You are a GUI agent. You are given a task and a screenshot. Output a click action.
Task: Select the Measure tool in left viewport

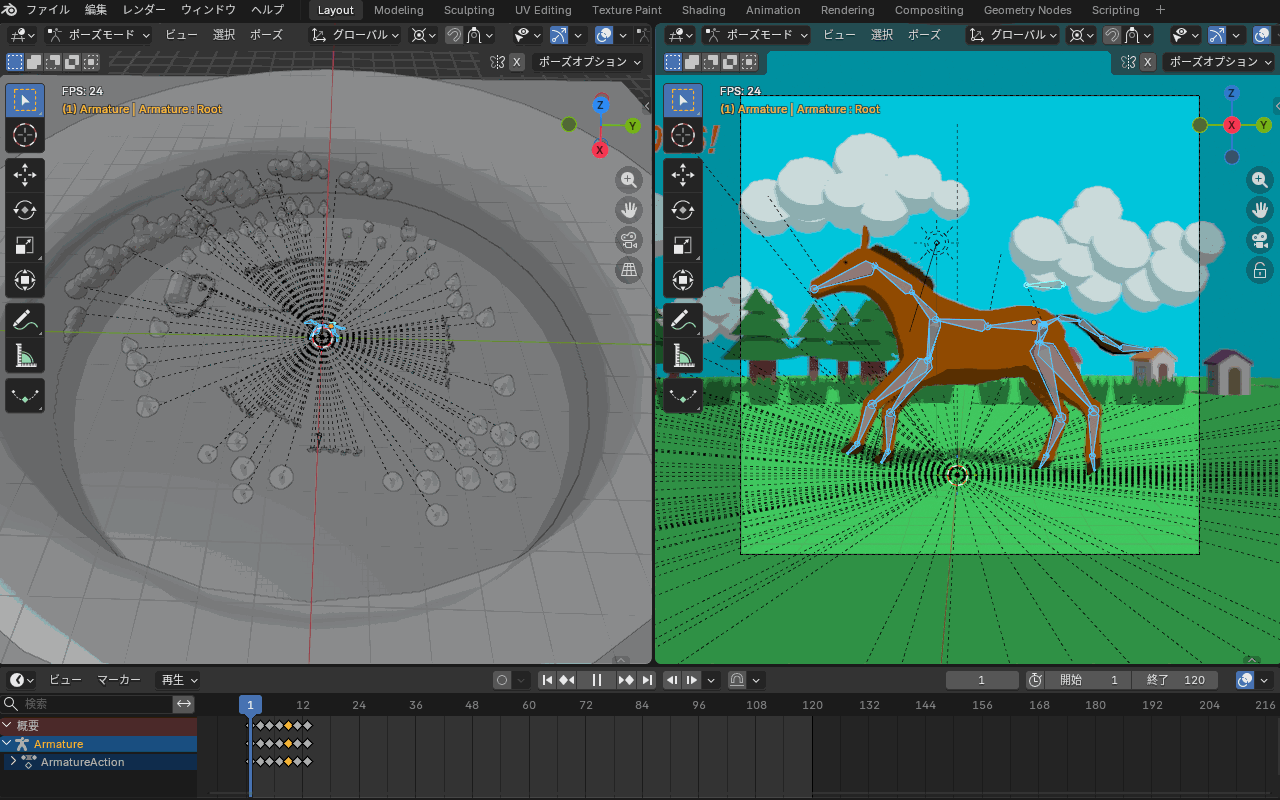25,355
